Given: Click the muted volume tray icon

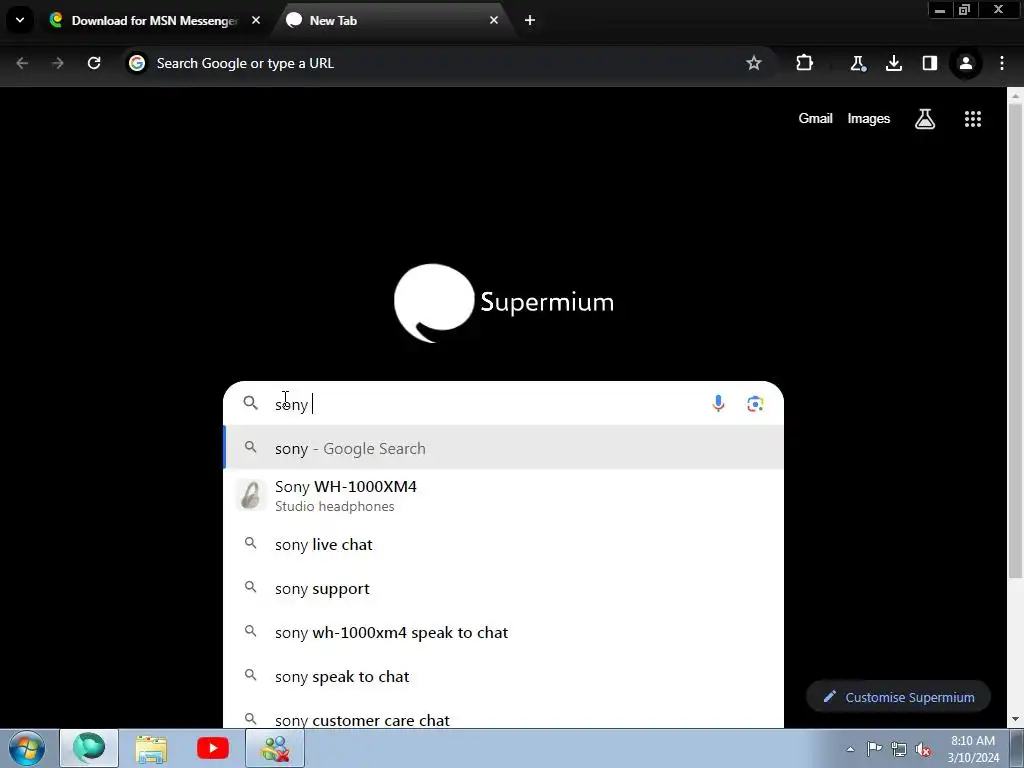Looking at the screenshot, I should [x=923, y=749].
